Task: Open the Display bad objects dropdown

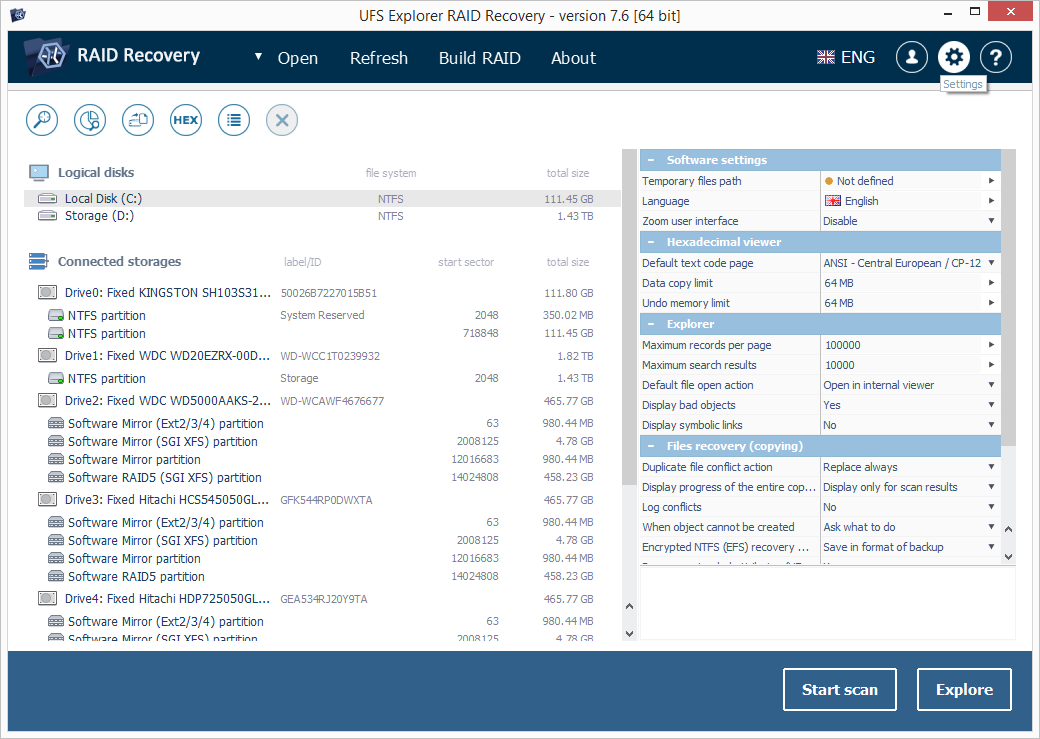Action: click(x=992, y=405)
